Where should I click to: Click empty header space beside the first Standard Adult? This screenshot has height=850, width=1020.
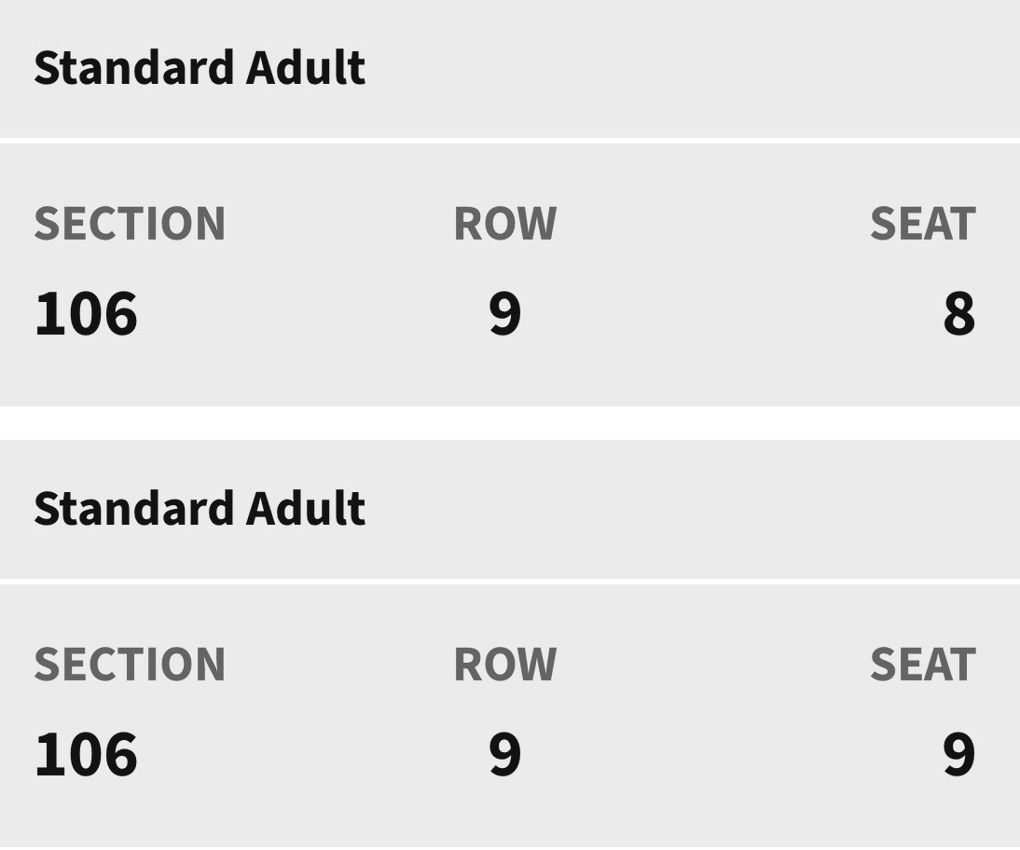690,68
